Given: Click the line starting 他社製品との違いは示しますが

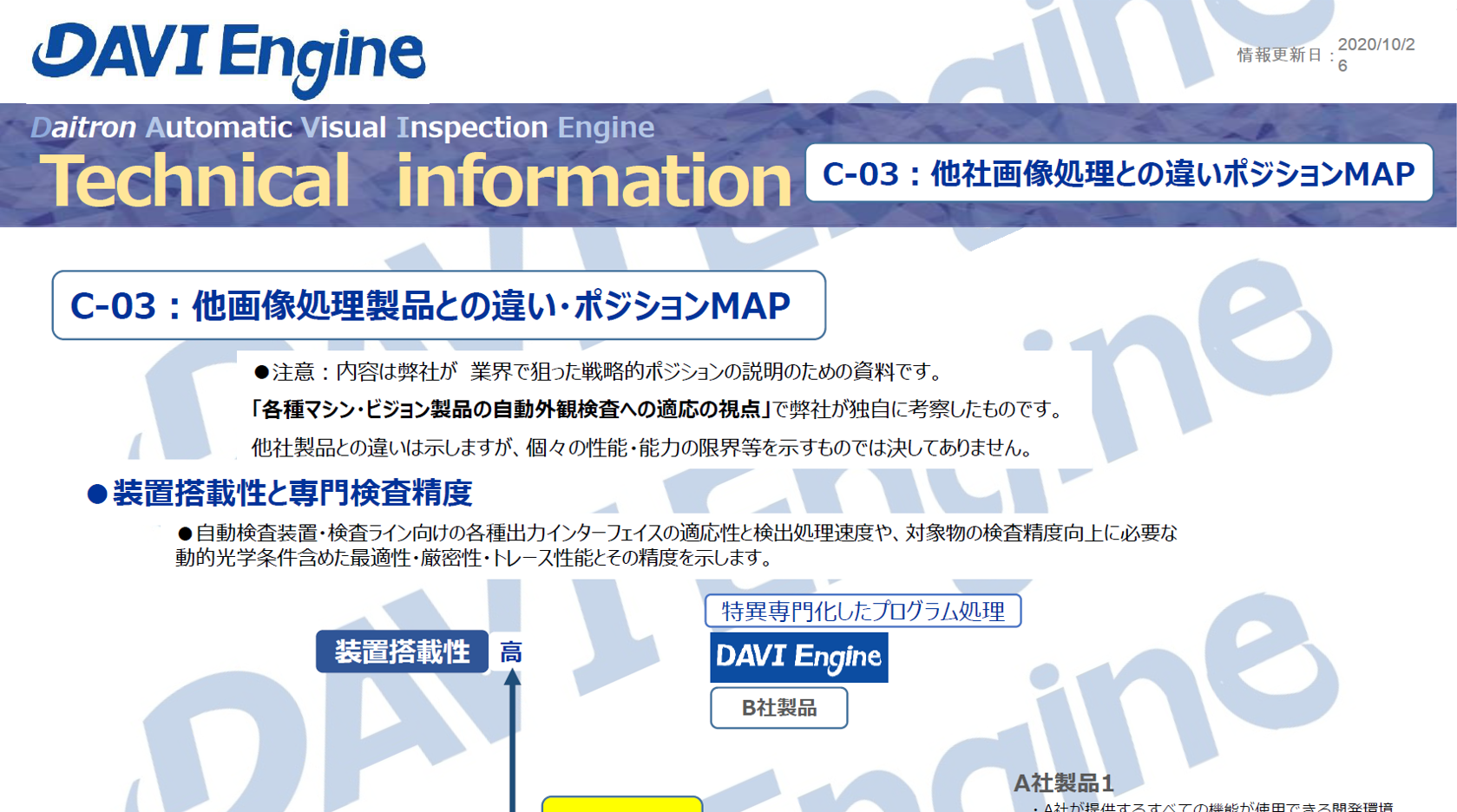Looking at the screenshot, I should (x=642, y=448).
